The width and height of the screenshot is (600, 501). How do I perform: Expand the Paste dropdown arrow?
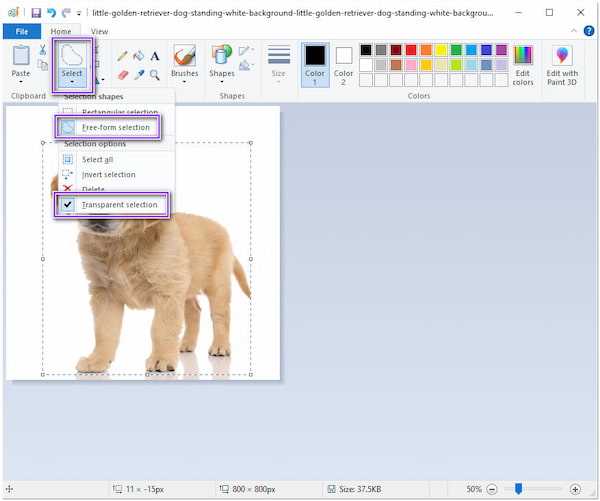[21, 81]
